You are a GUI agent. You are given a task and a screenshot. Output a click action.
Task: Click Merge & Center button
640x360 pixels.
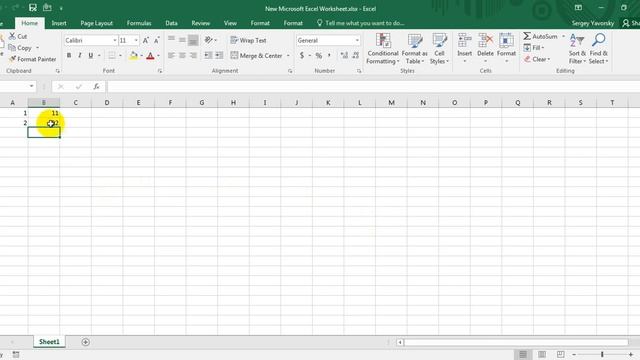pos(256,56)
